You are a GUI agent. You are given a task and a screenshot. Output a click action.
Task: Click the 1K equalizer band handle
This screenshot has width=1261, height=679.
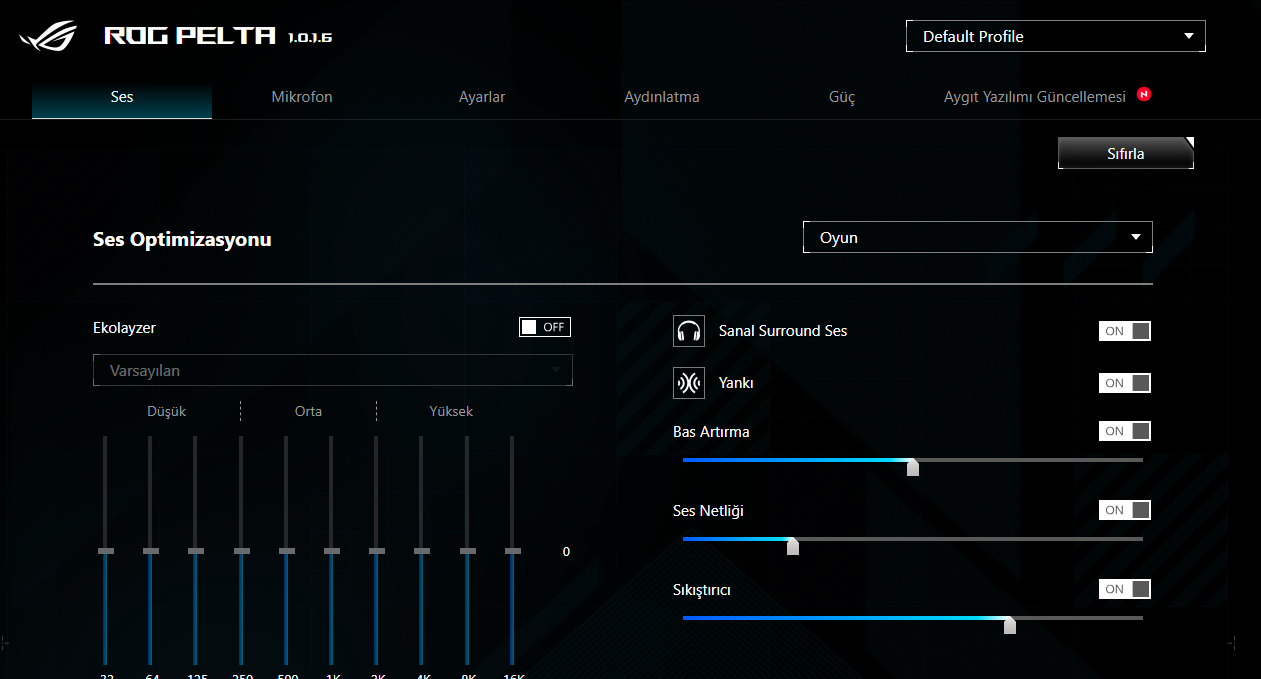pos(332,551)
